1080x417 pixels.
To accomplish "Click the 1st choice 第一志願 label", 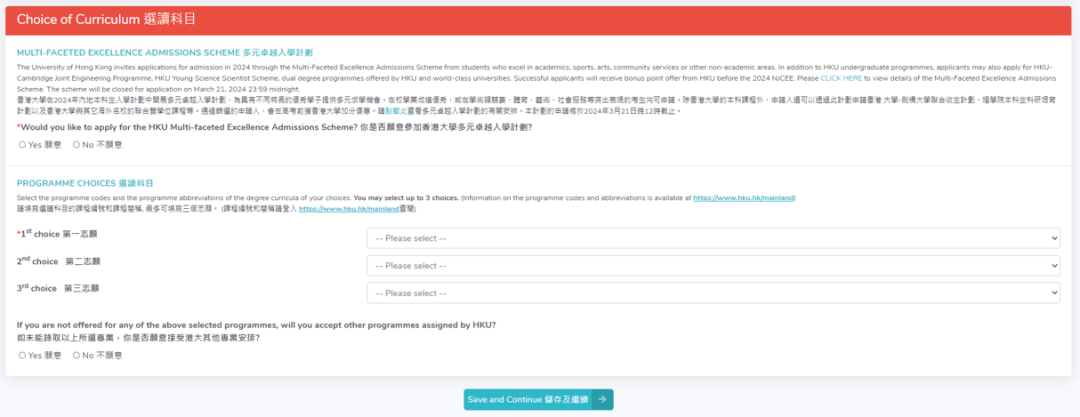I will pyautogui.click(x=56, y=234).
